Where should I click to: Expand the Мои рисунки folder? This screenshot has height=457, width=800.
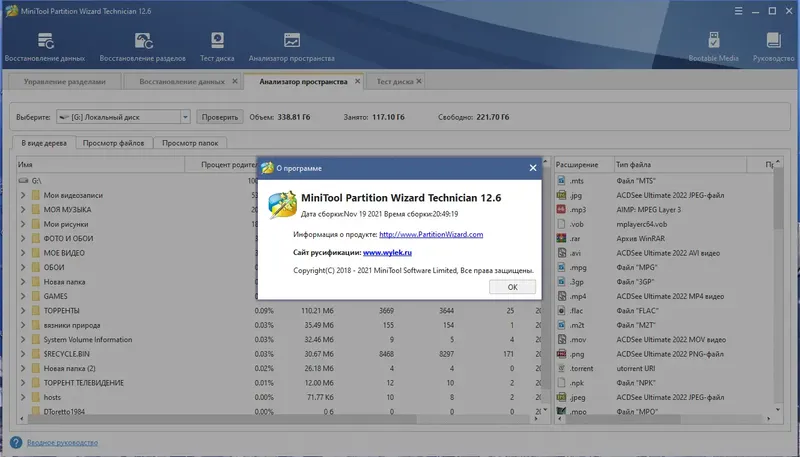tap(23, 224)
